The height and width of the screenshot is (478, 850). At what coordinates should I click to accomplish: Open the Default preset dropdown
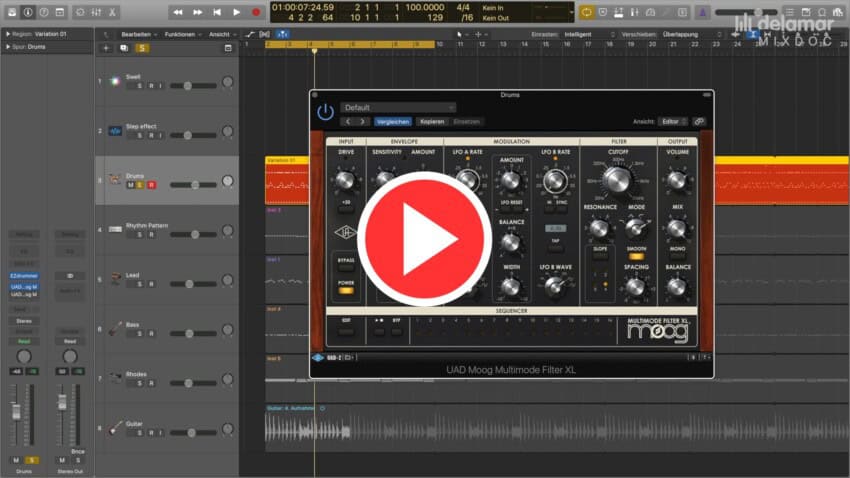click(398, 107)
